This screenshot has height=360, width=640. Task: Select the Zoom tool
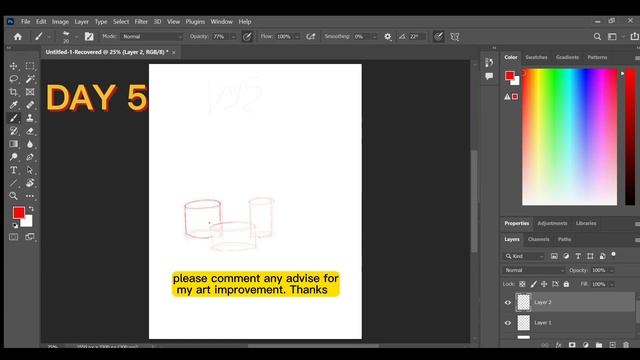tap(13, 196)
